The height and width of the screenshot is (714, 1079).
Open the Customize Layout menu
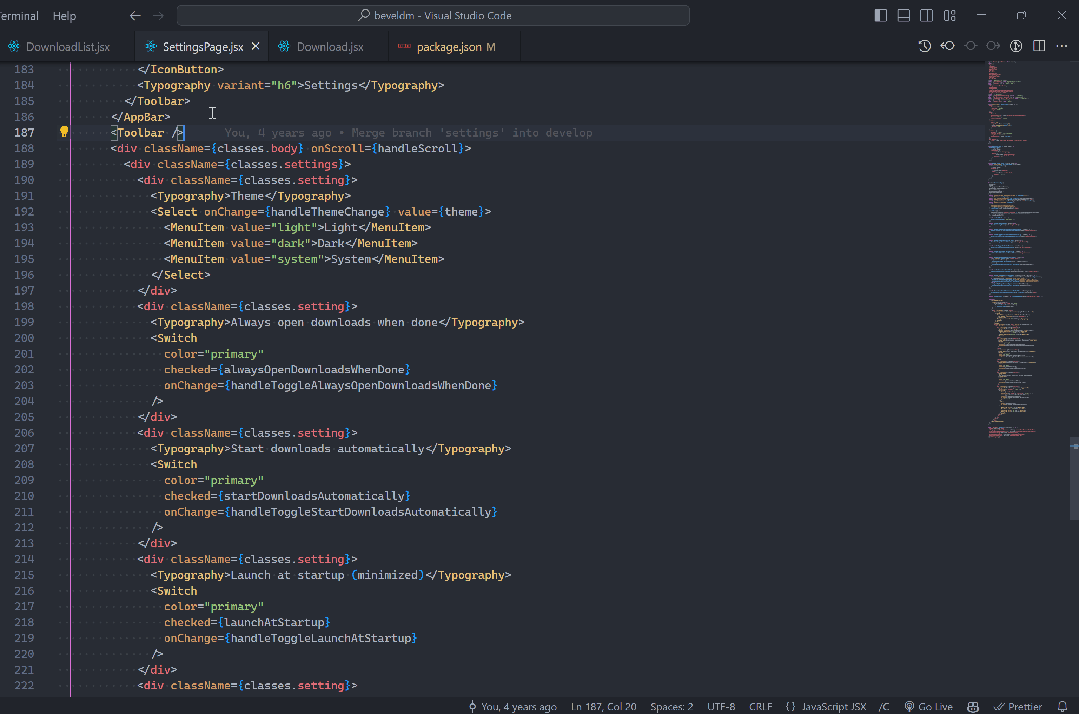click(x=950, y=16)
